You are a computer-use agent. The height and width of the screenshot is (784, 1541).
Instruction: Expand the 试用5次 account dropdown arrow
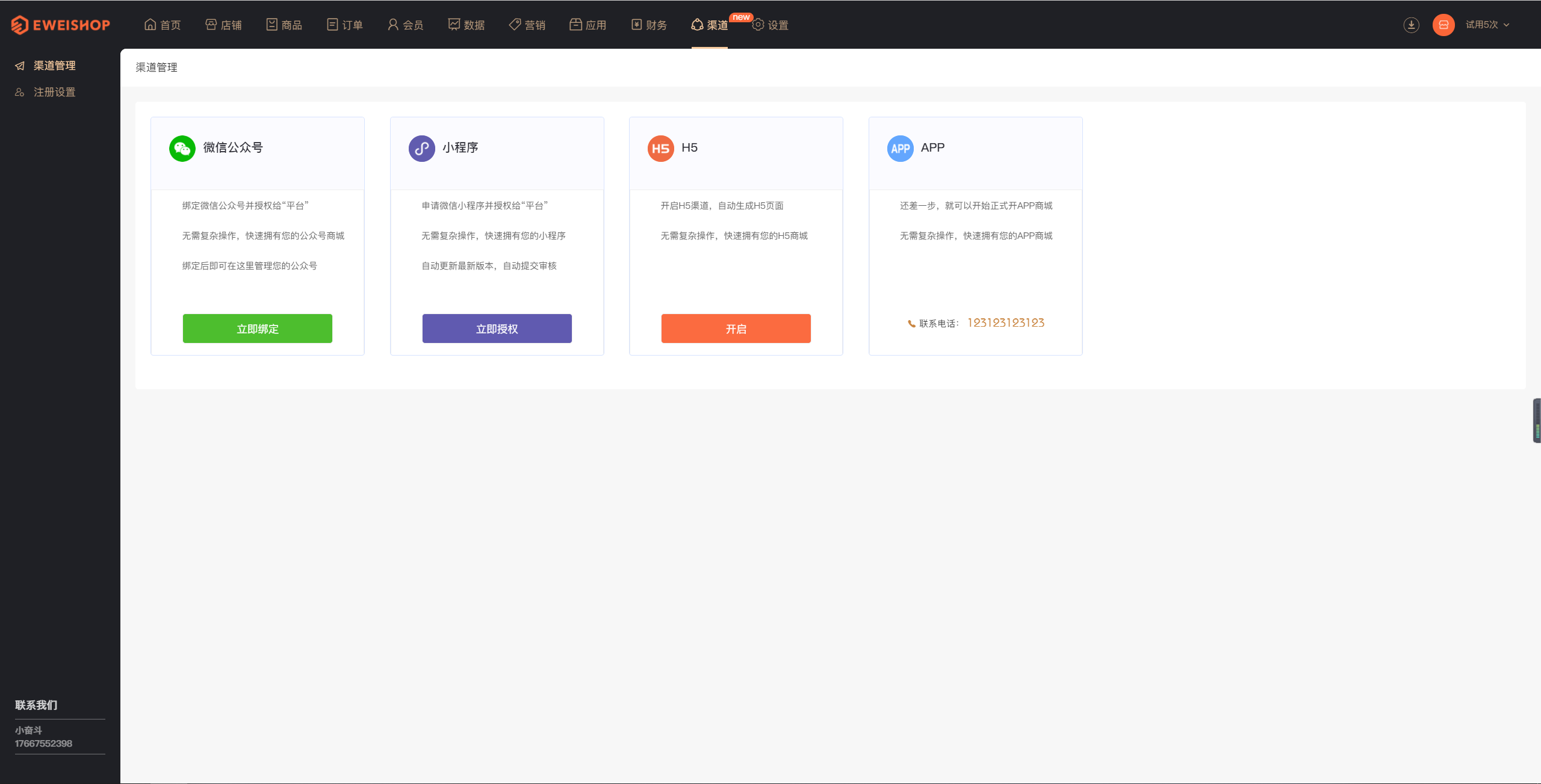[1507, 25]
